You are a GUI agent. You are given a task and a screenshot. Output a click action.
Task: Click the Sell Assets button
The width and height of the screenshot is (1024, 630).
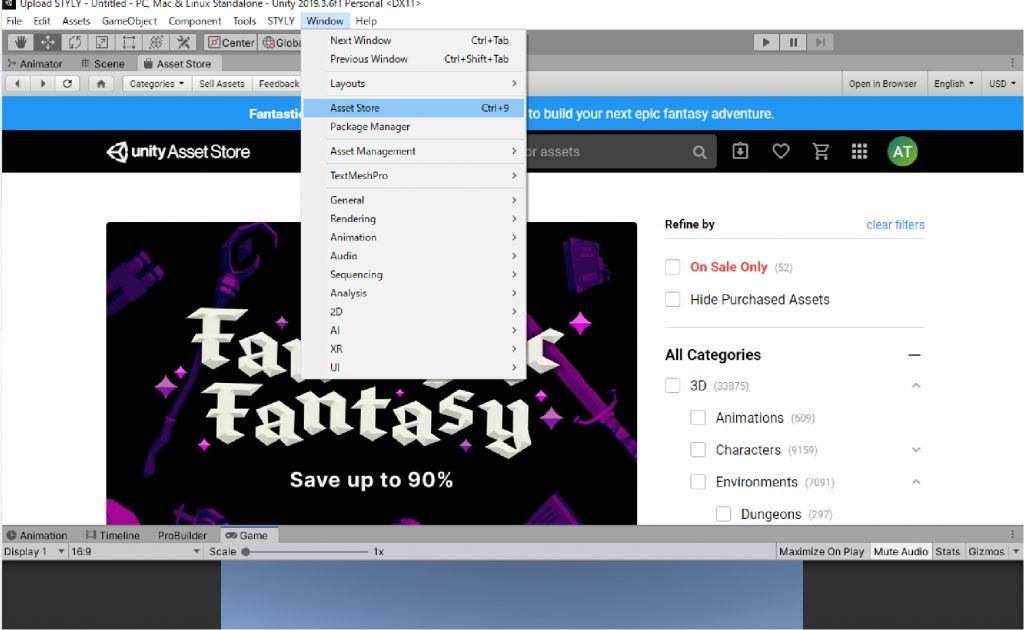221,84
